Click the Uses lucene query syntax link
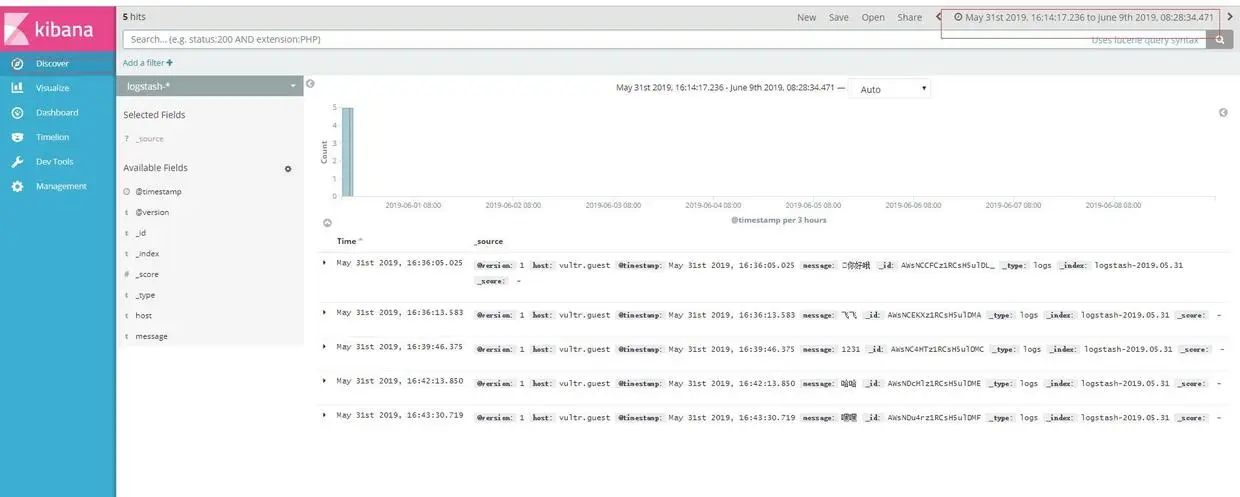 tap(1144, 40)
